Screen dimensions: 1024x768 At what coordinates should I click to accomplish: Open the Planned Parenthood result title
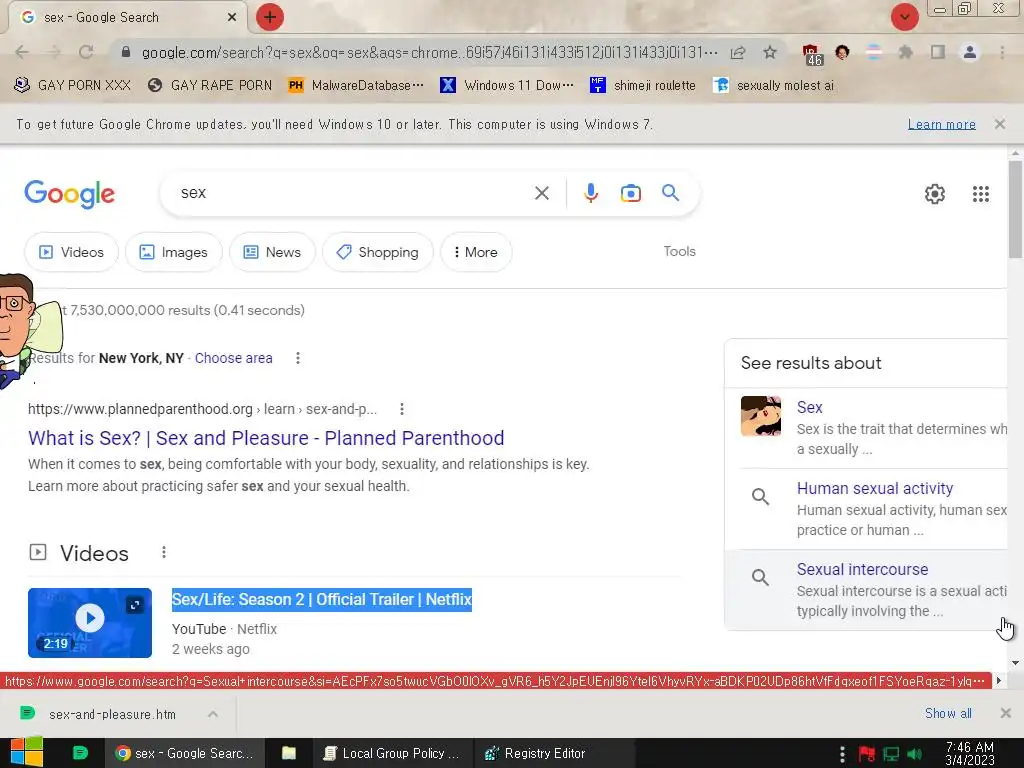click(x=266, y=438)
